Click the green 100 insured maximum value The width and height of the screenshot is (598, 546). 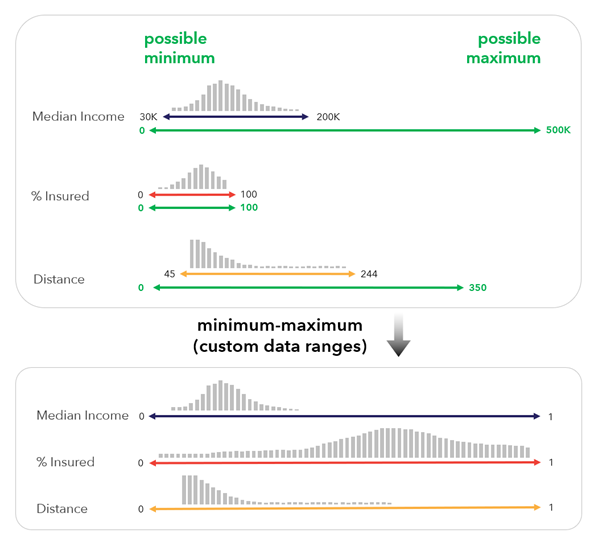[249, 207]
